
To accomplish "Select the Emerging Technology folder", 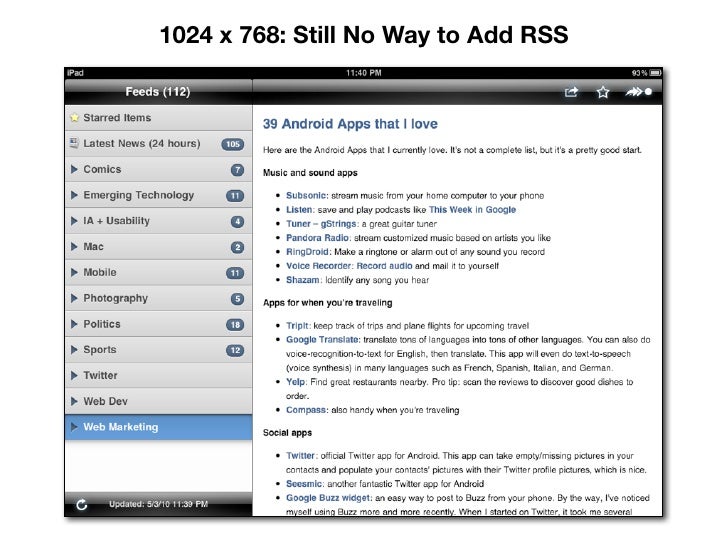I will (159, 195).
